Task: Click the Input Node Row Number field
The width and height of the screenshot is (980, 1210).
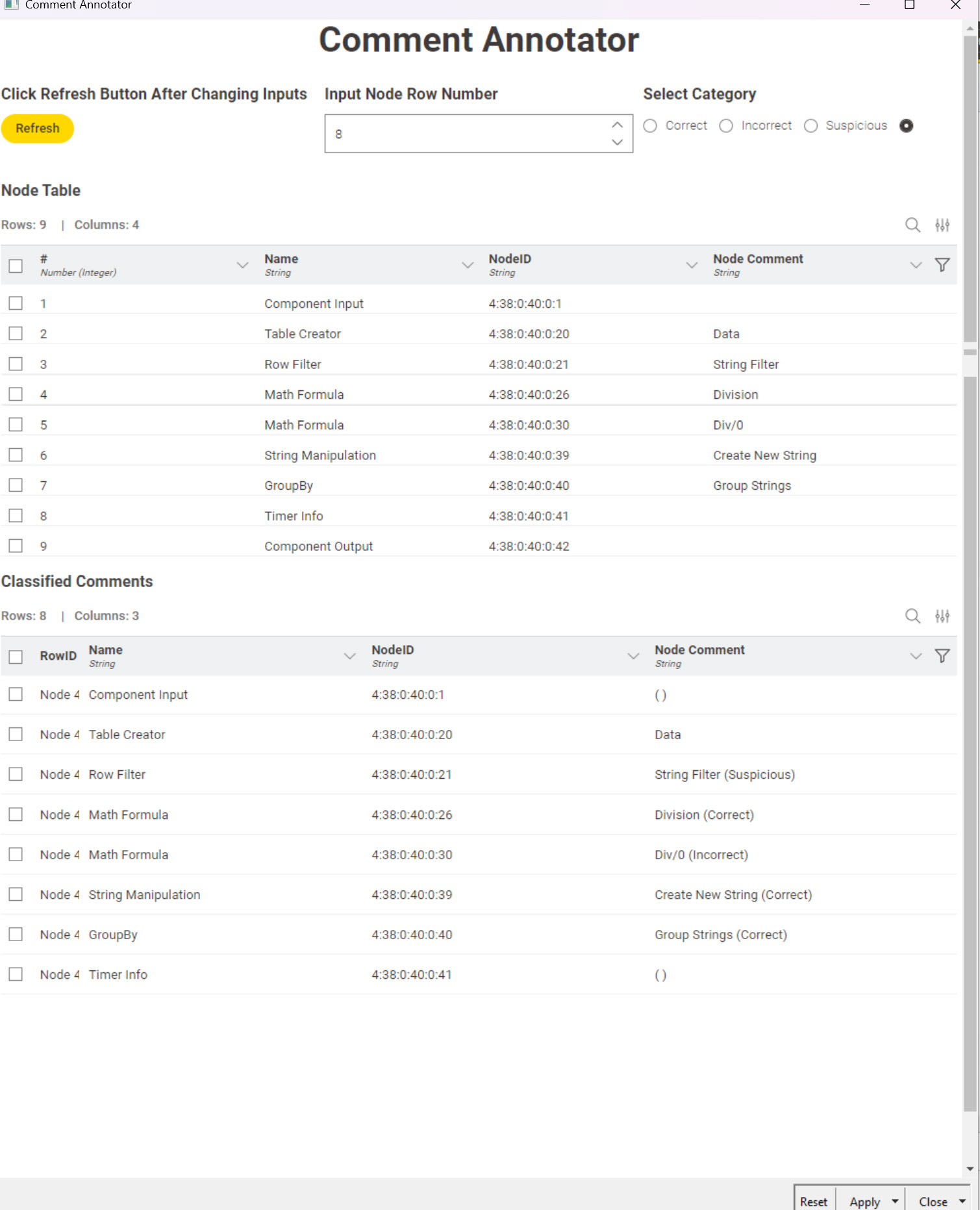Action: point(468,134)
